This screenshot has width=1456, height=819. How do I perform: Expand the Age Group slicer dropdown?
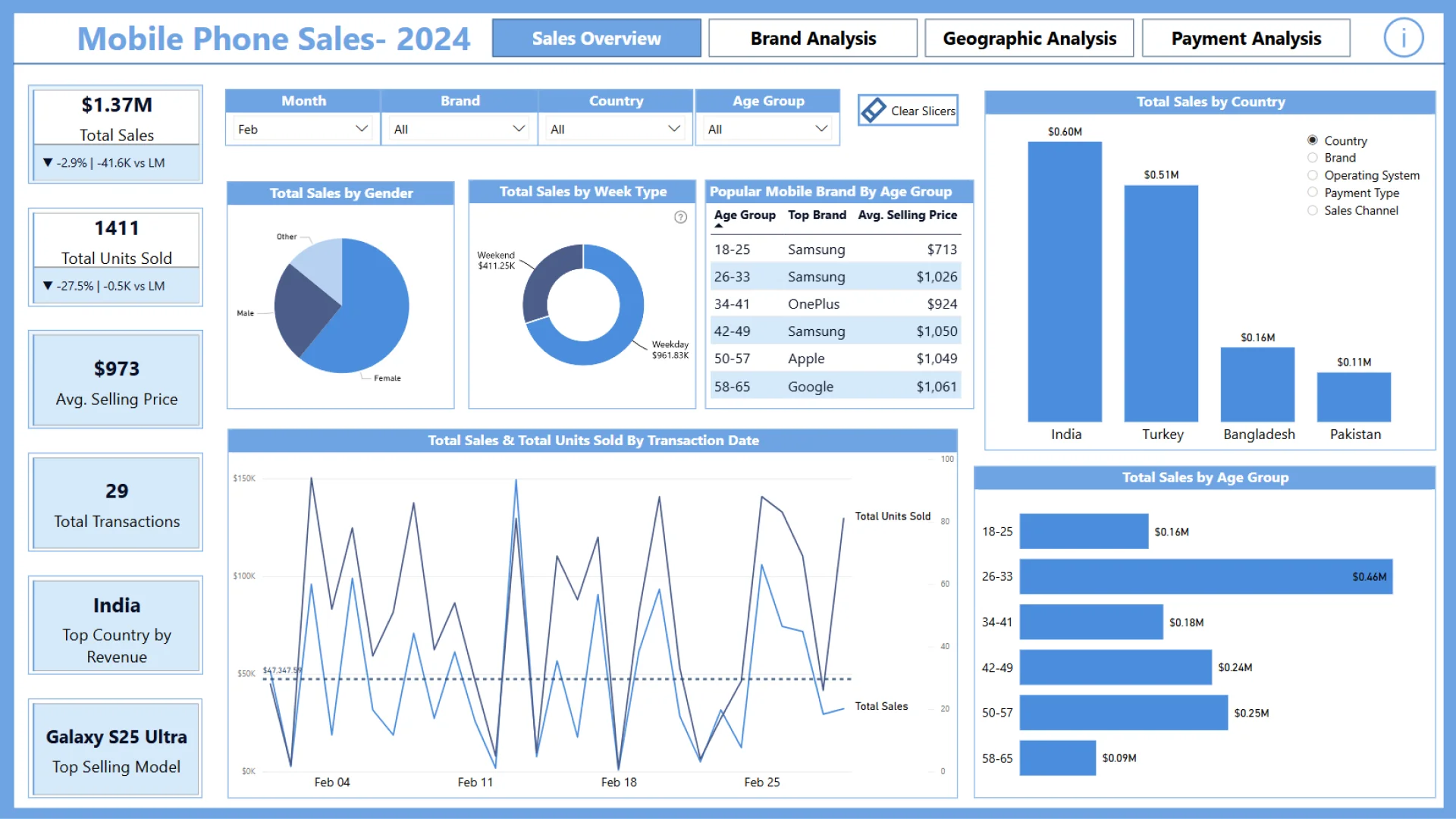click(821, 129)
